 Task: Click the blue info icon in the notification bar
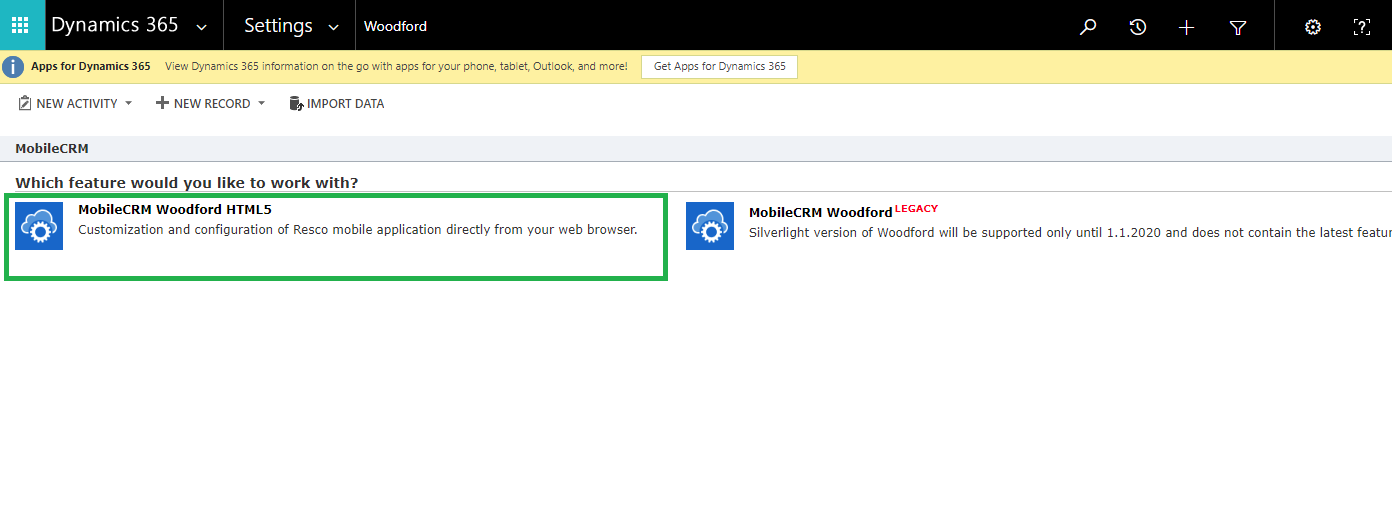(13, 67)
